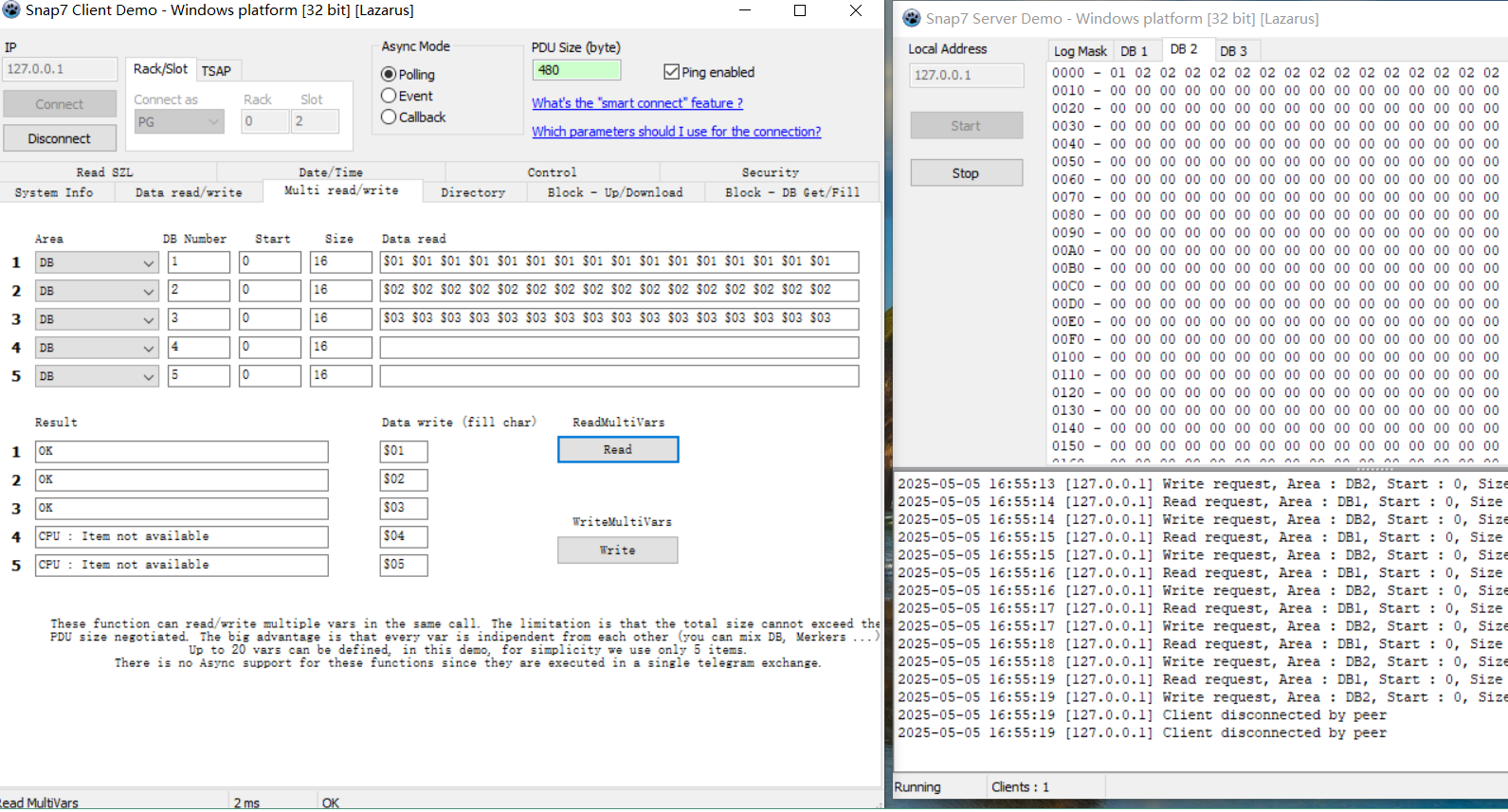1508x812 pixels.
Task: Click the Result field for row 1
Action: point(182,451)
